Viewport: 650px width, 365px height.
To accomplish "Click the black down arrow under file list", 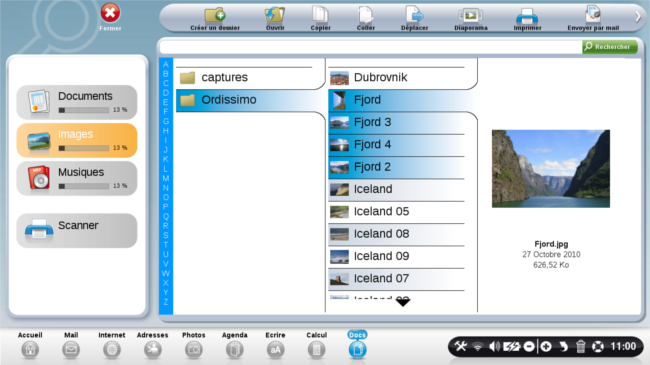I will click(x=403, y=303).
